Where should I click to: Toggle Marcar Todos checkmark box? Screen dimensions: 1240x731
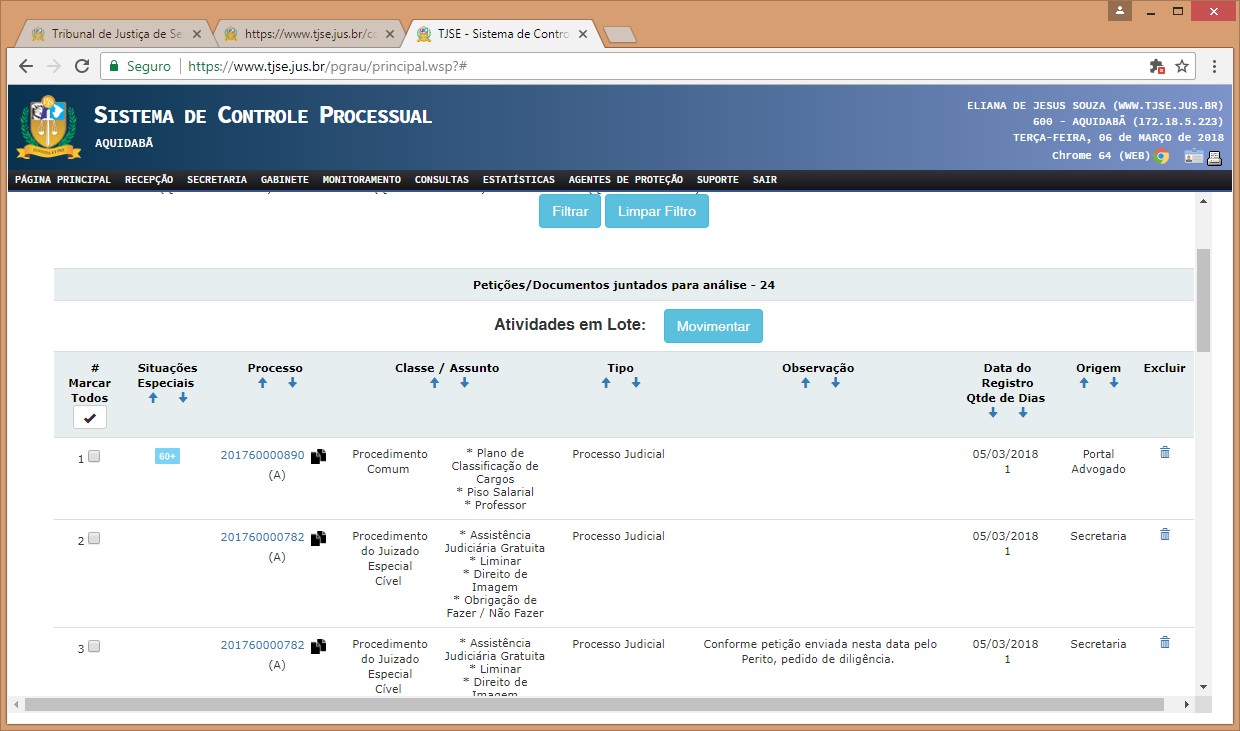point(90,417)
